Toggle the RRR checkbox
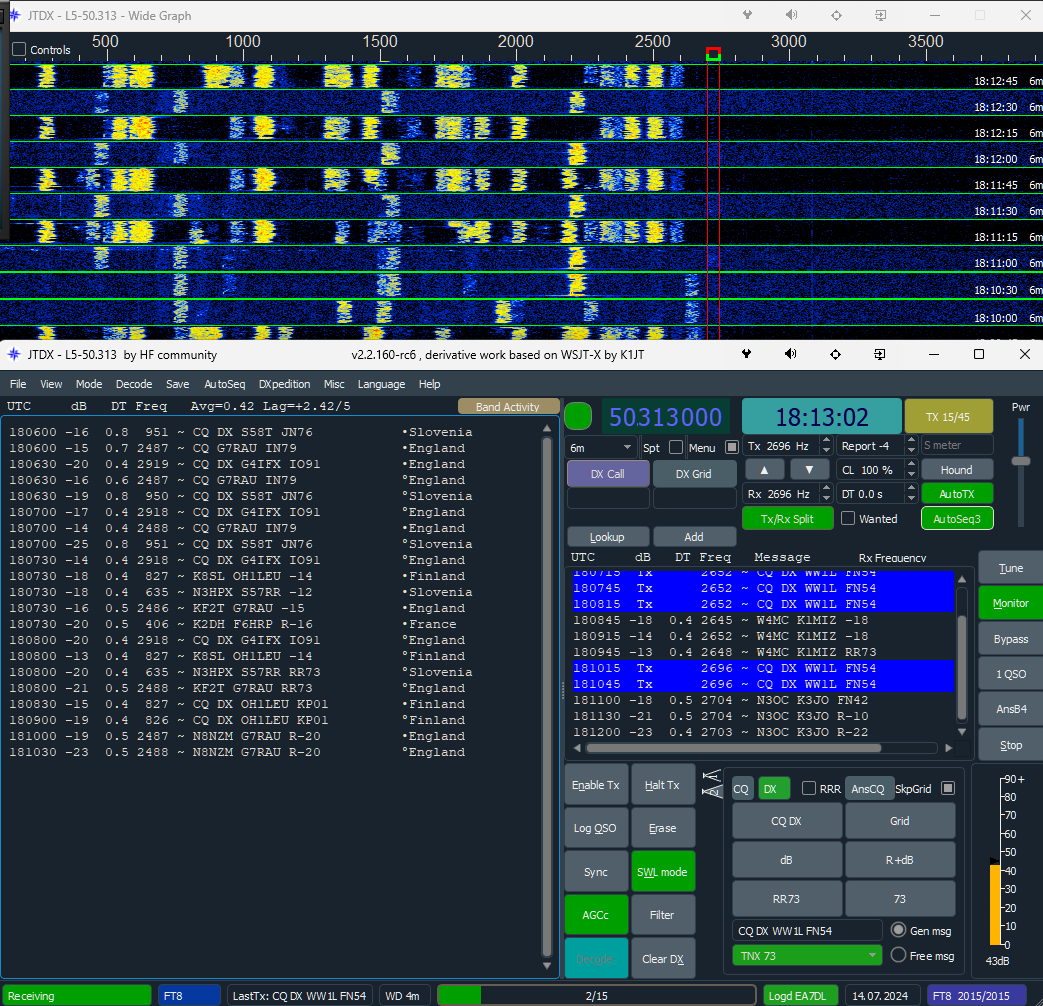 pyautogui.click(x=809, y=788)
